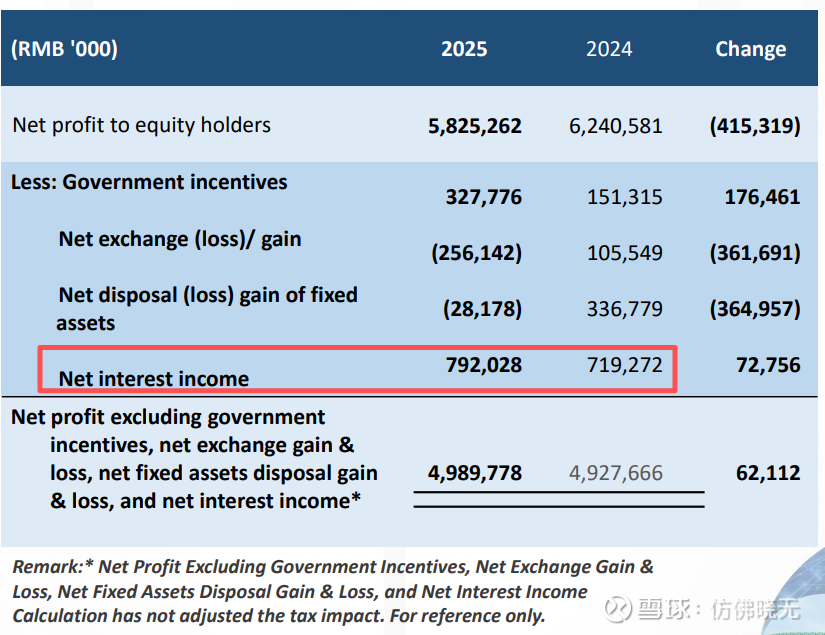
Task: Select the value 5,825,262
Action: [475, 126]
